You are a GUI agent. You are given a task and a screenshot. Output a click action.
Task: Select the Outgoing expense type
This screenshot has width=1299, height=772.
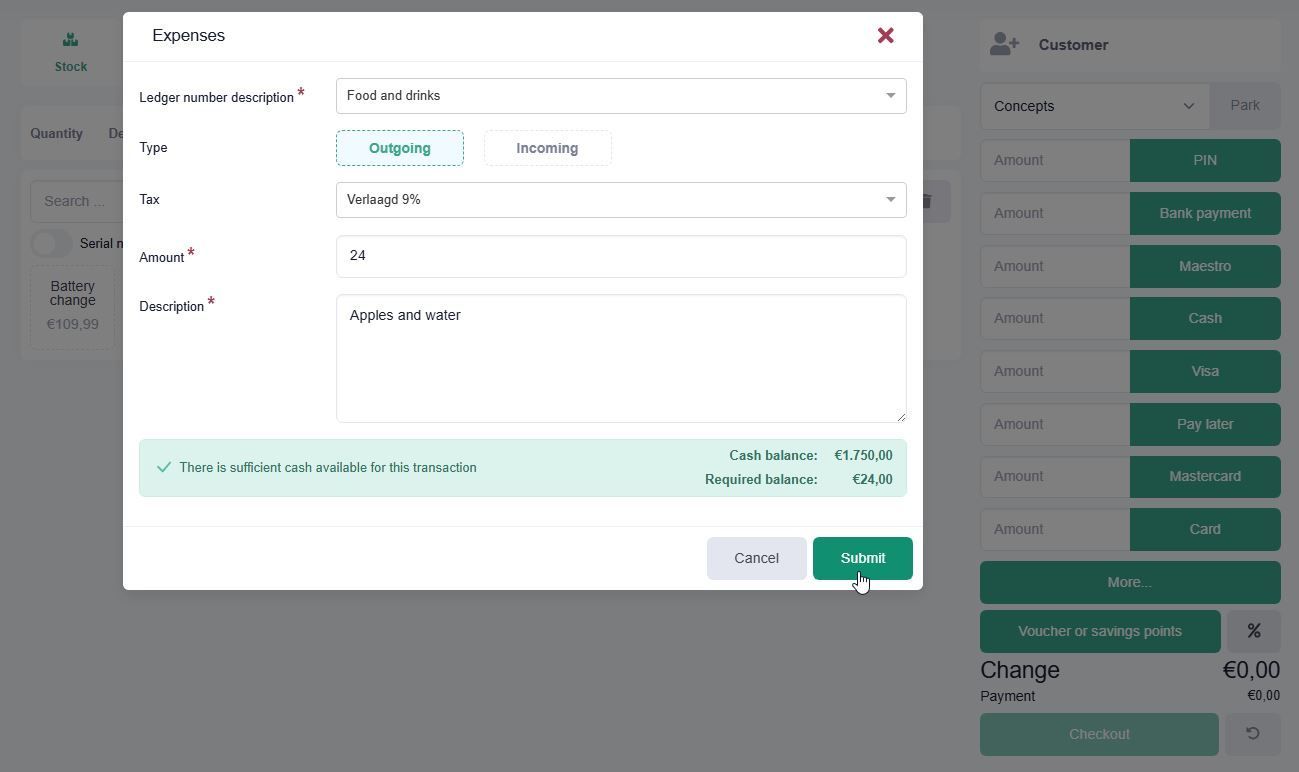[400, 148]
